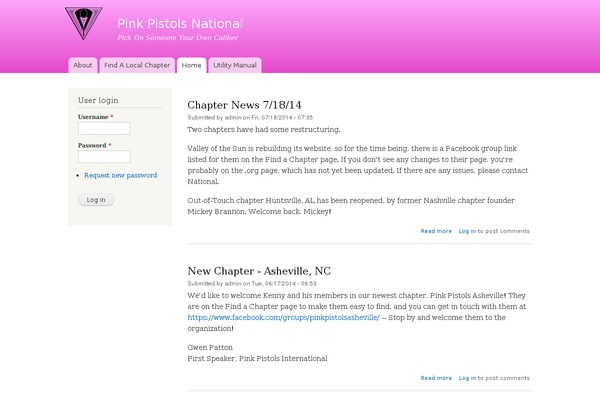
Task: Click the 'Pick On Someone Your Own Caliber' slogan
Action: 178,38
